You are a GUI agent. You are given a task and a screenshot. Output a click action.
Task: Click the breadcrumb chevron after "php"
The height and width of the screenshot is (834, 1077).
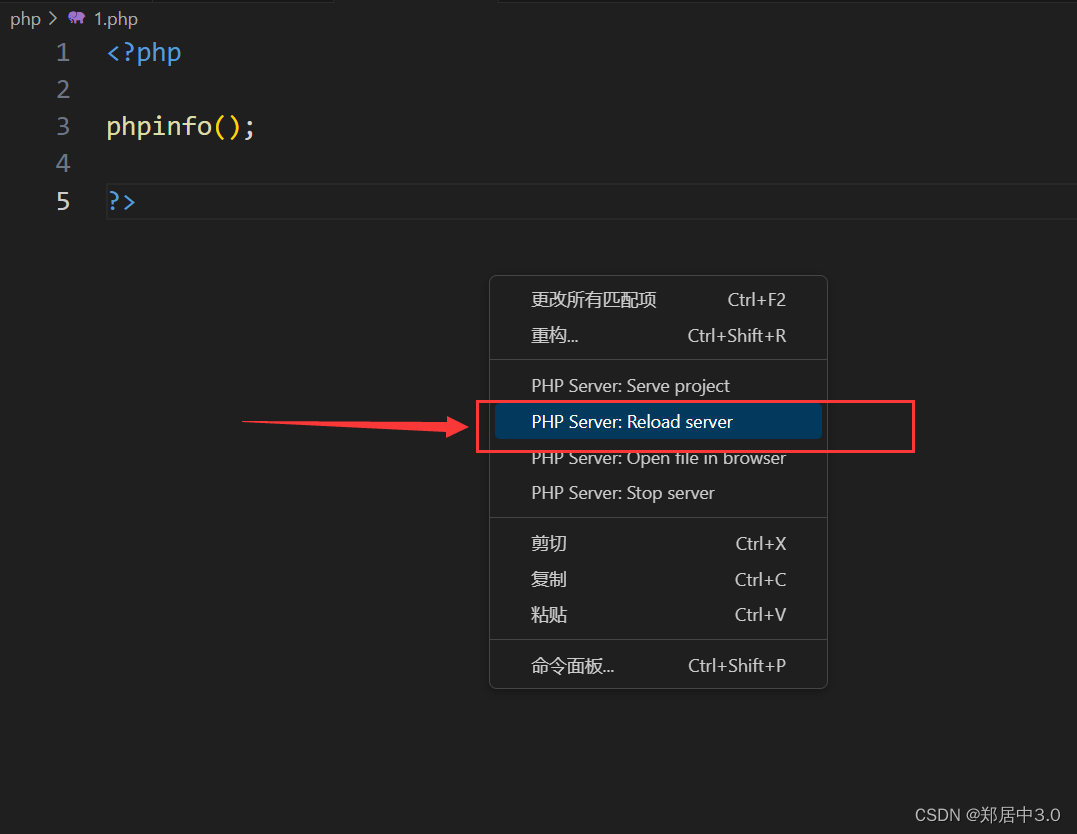[x=52, y=18]
